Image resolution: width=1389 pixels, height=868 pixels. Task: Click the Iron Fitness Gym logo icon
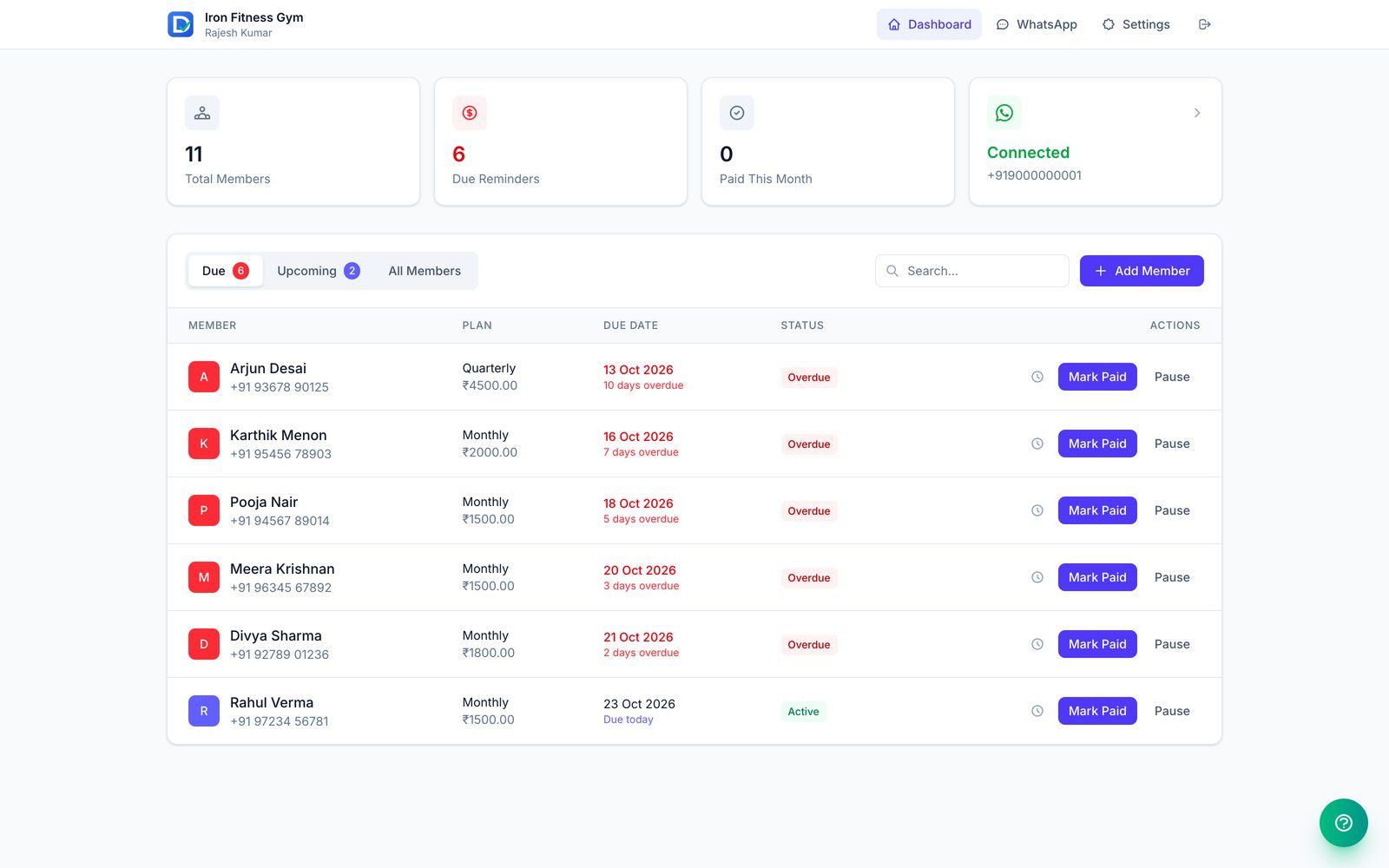tap(181, 24)
